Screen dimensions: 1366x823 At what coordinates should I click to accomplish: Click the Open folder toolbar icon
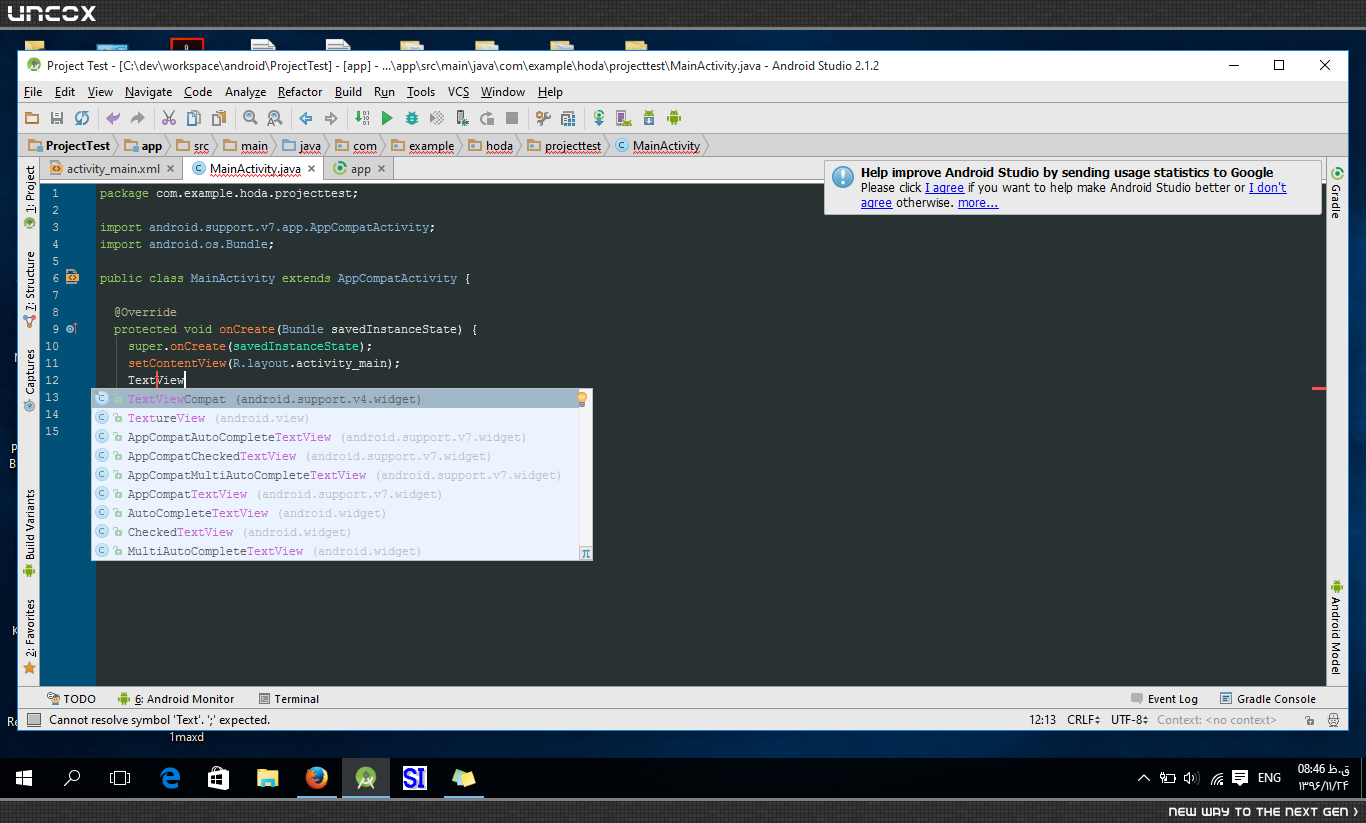tap(33, 118)
